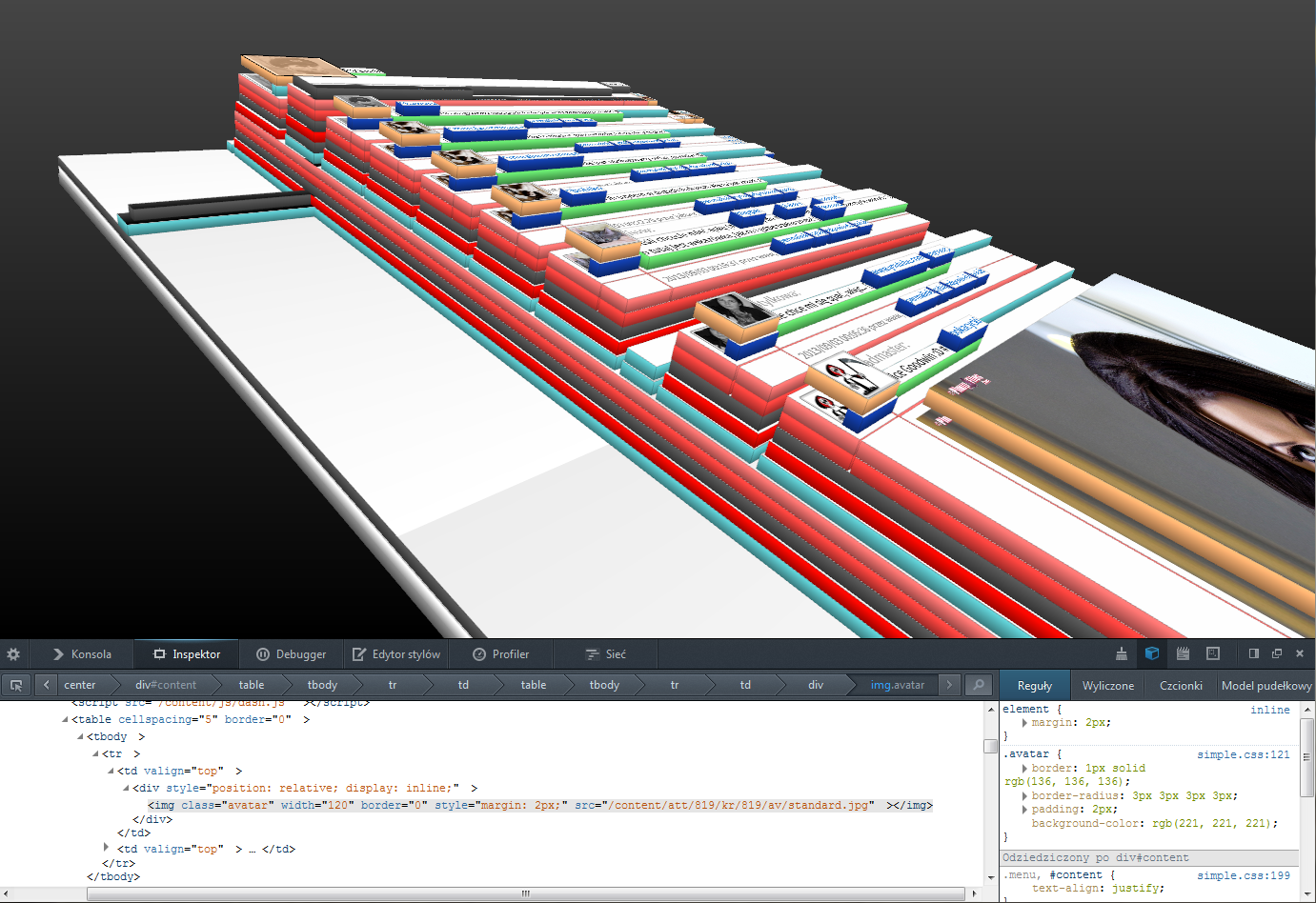Click the paint flashing broom icon

click(x=1122, y=653)
